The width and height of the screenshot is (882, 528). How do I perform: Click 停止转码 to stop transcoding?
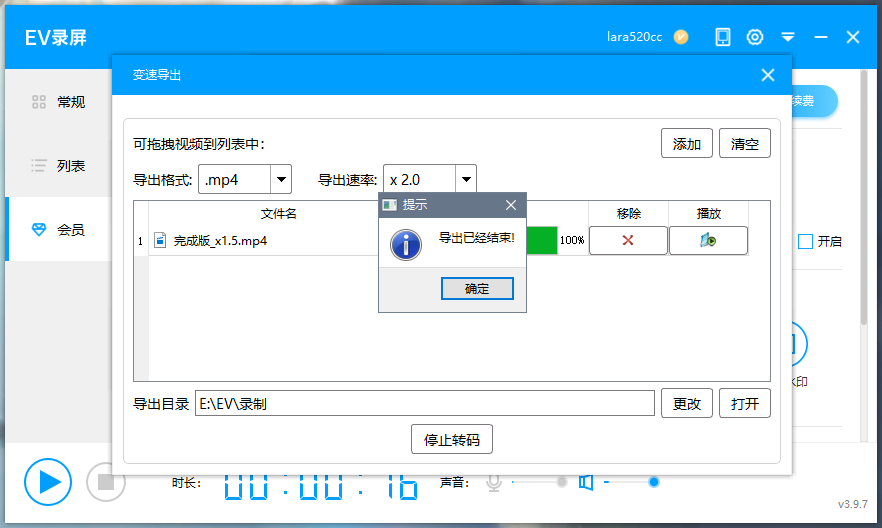(x=452, y=439)
